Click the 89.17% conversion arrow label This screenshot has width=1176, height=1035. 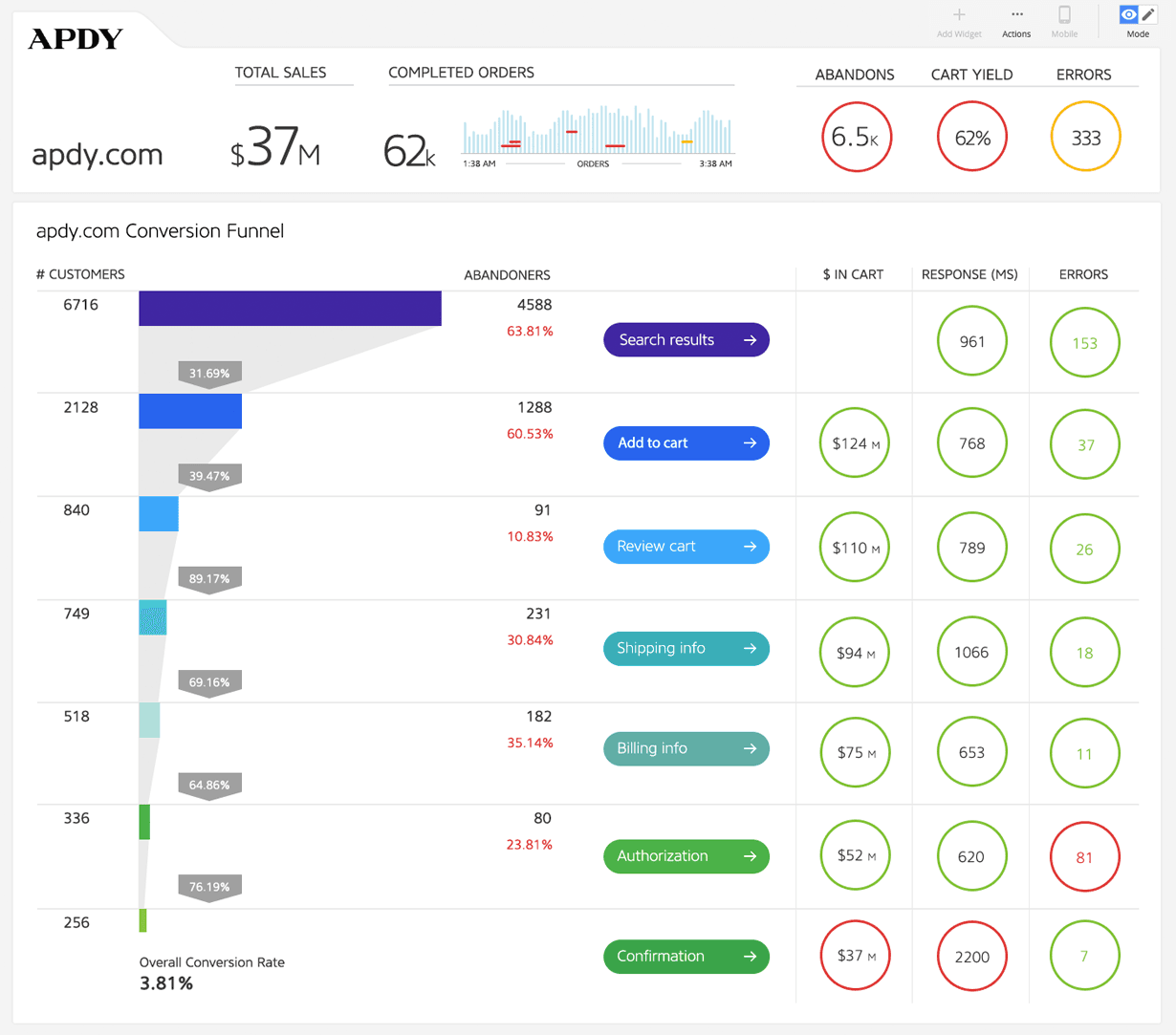(x=209, y=578)
